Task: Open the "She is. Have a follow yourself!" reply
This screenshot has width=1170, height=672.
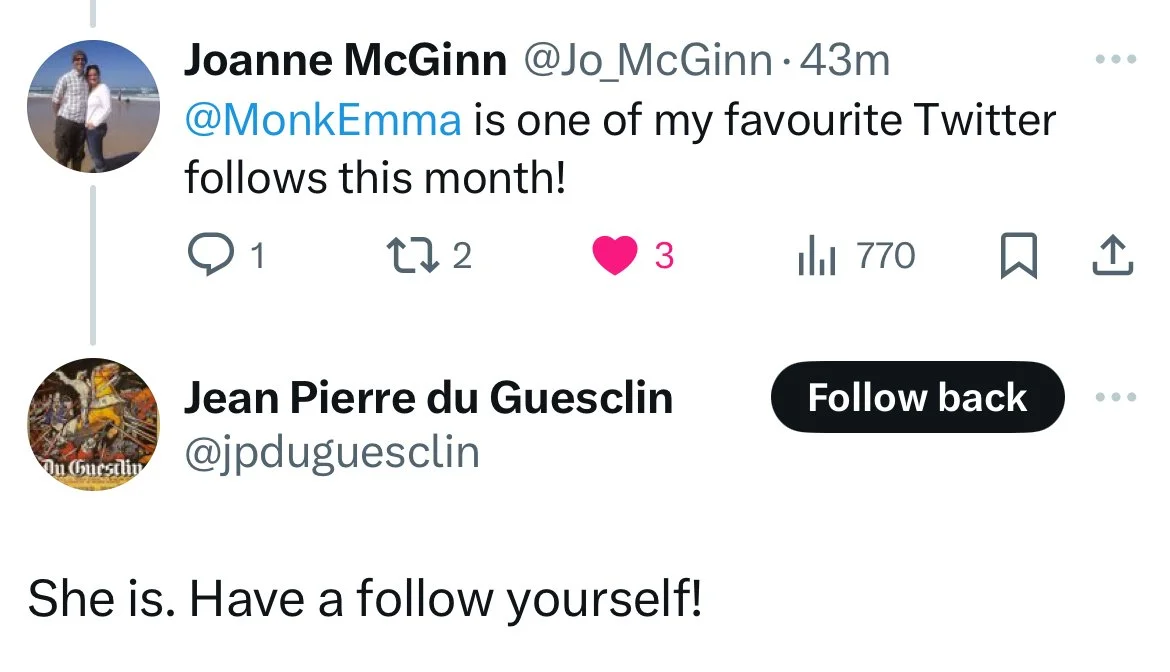Action: pyautogui.click(x=365, y=600)
